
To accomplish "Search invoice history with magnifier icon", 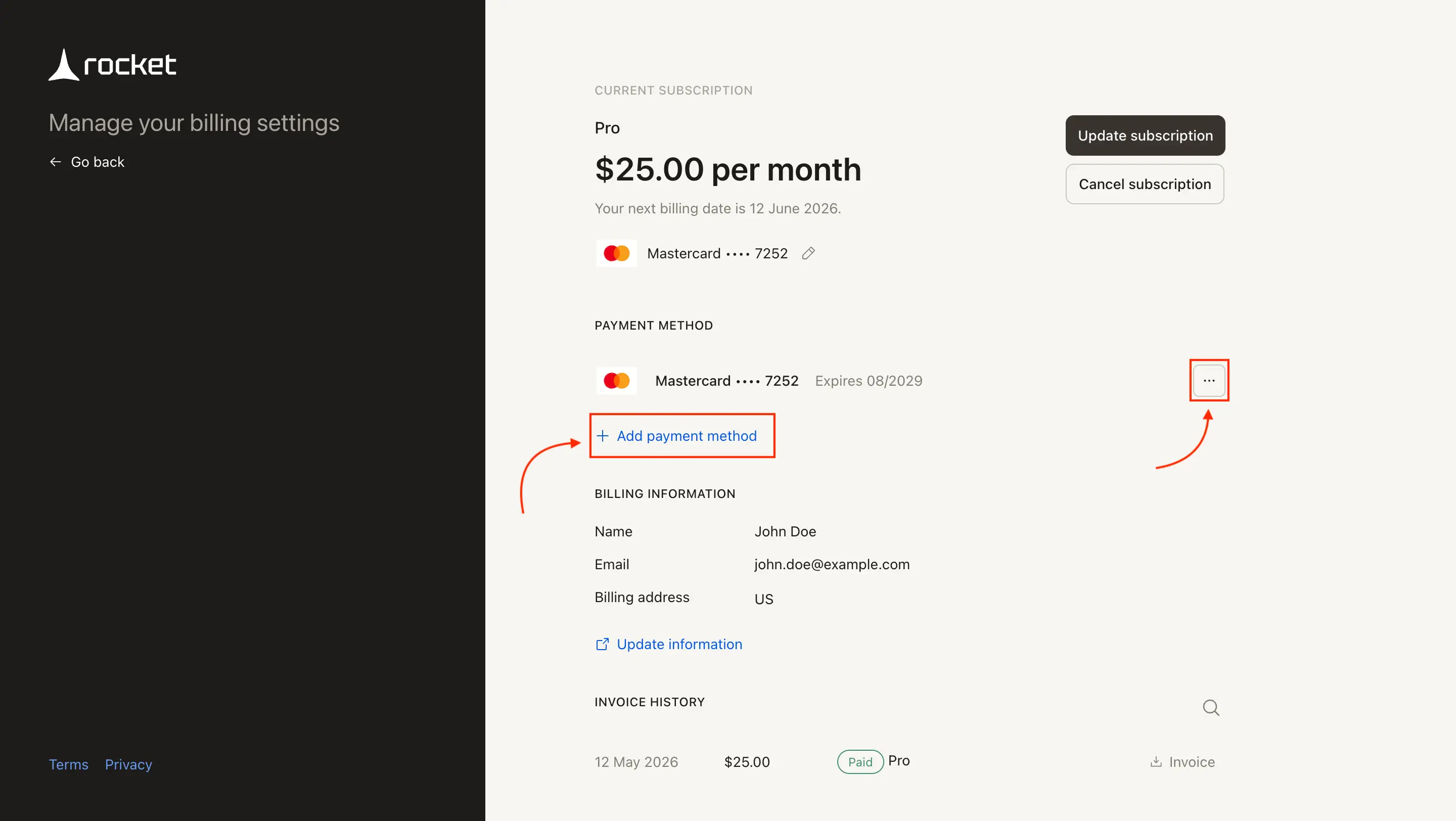I will [1211, 707].
